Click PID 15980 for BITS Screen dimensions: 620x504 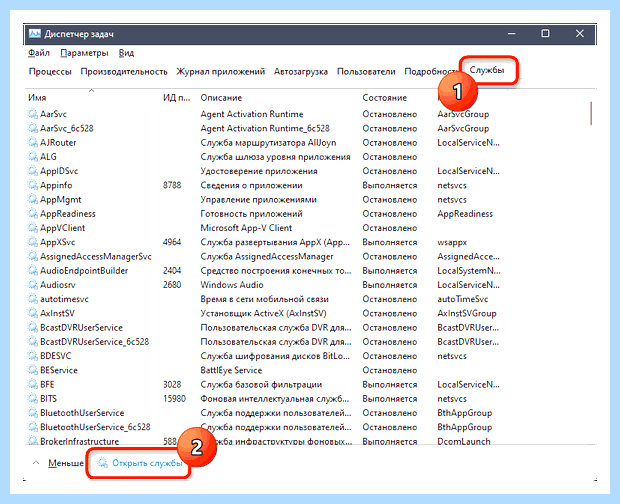[x=174, y=398]
